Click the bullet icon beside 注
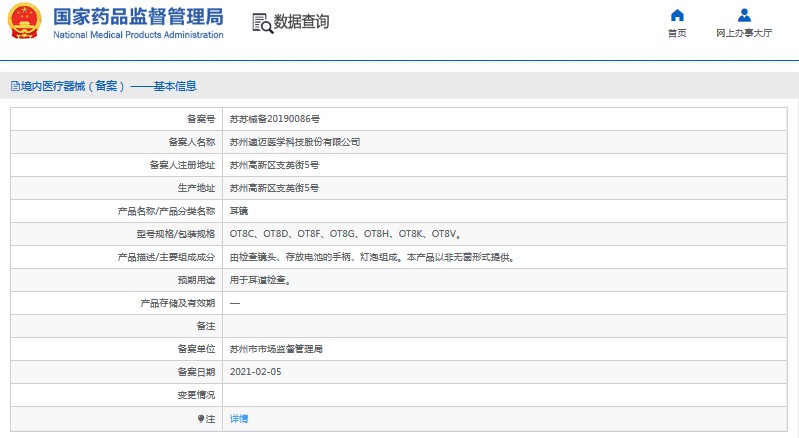The image size is (799, 438). point(201,418)
